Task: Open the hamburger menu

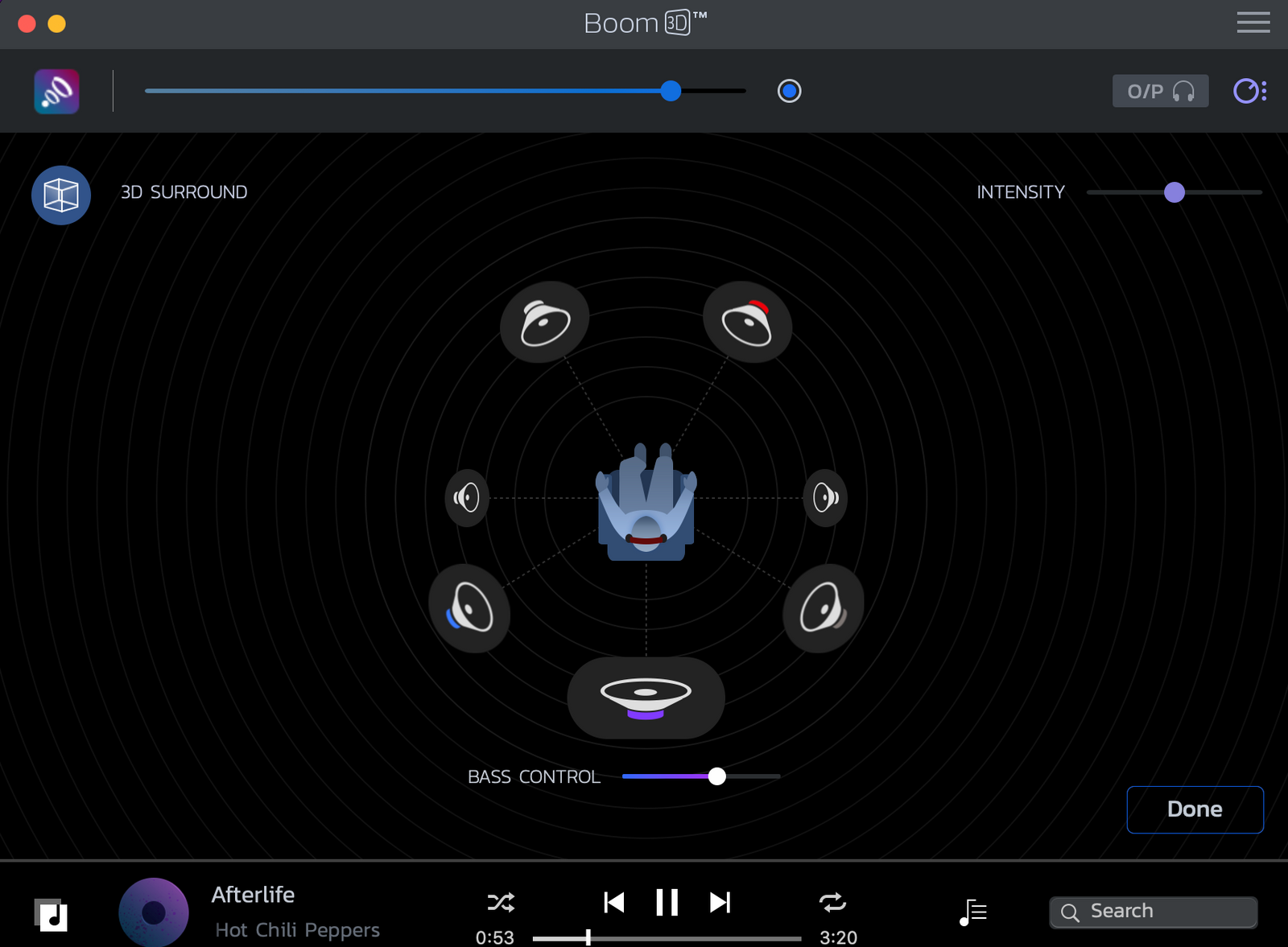Action: 1253,23
